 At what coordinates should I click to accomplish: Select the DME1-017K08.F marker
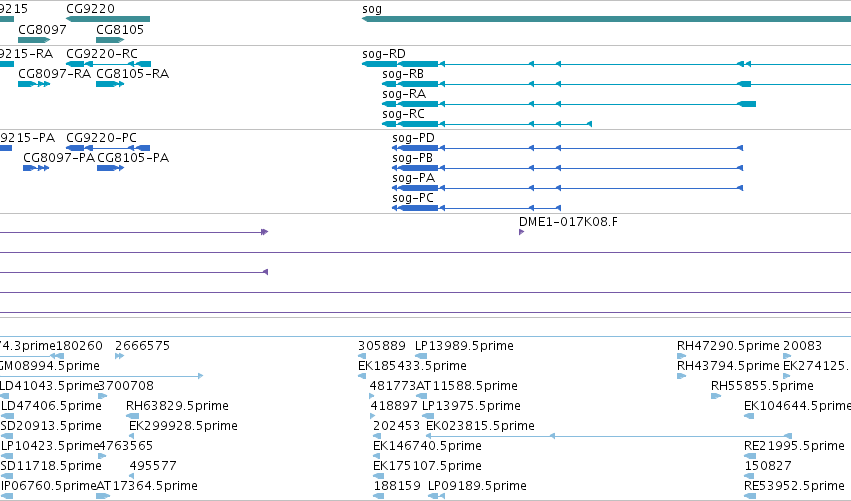pos(522,232)
